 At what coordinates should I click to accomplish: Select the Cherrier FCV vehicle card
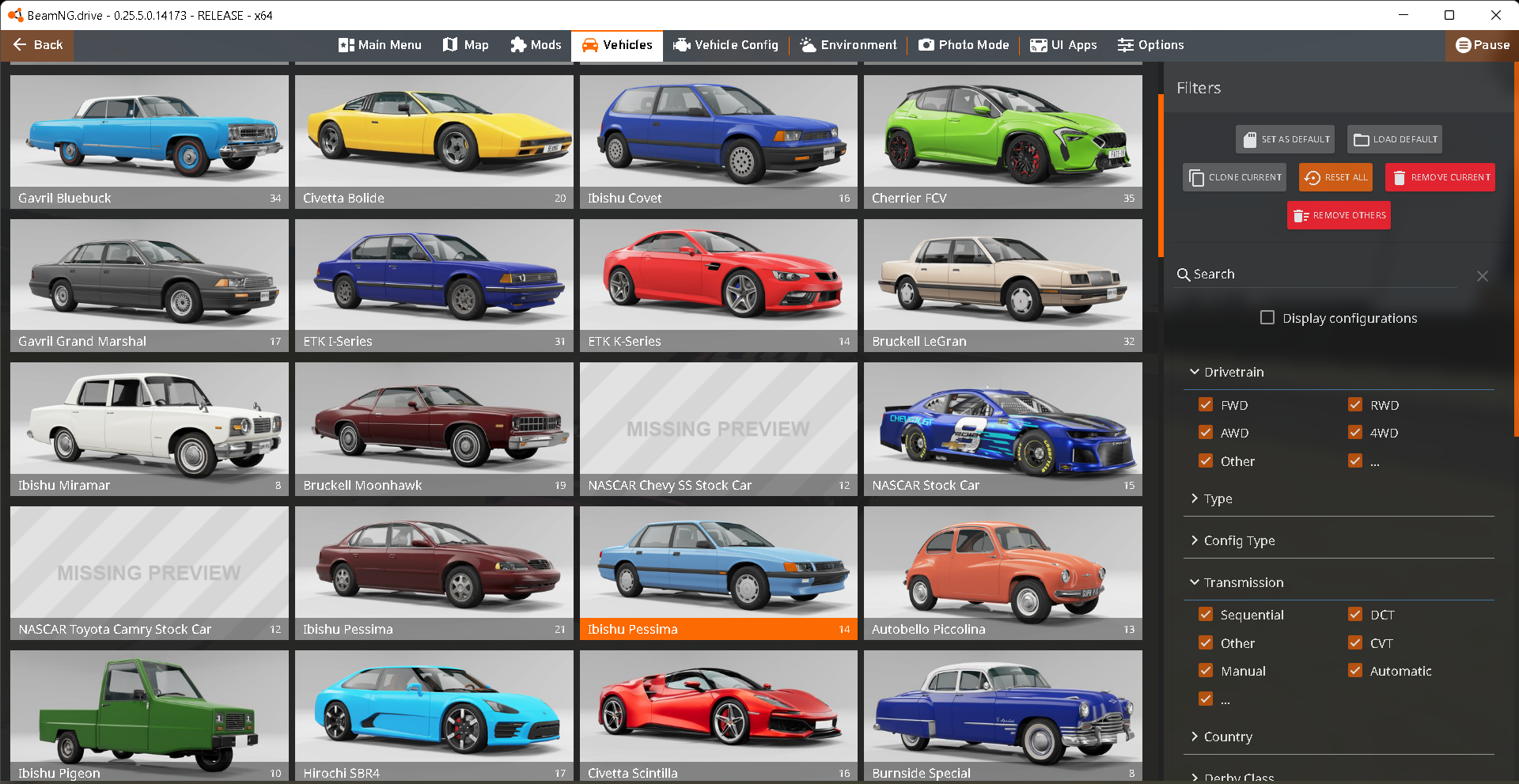tap(1003, 142)
